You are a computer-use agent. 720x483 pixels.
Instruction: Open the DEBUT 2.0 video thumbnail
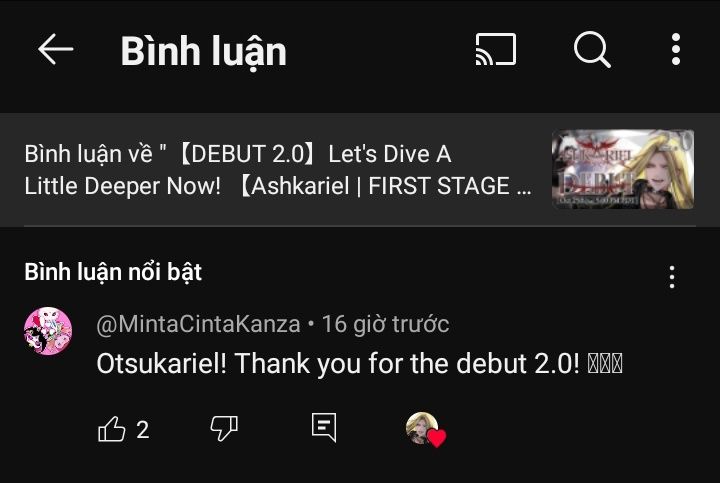coord(623,169)
